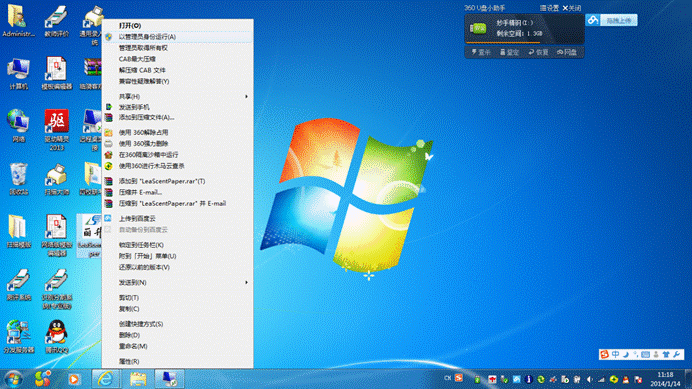692x389 pixels.
Task: Choose 在360隔离沙箱中运行 menu entry
Action: point(178,155)
